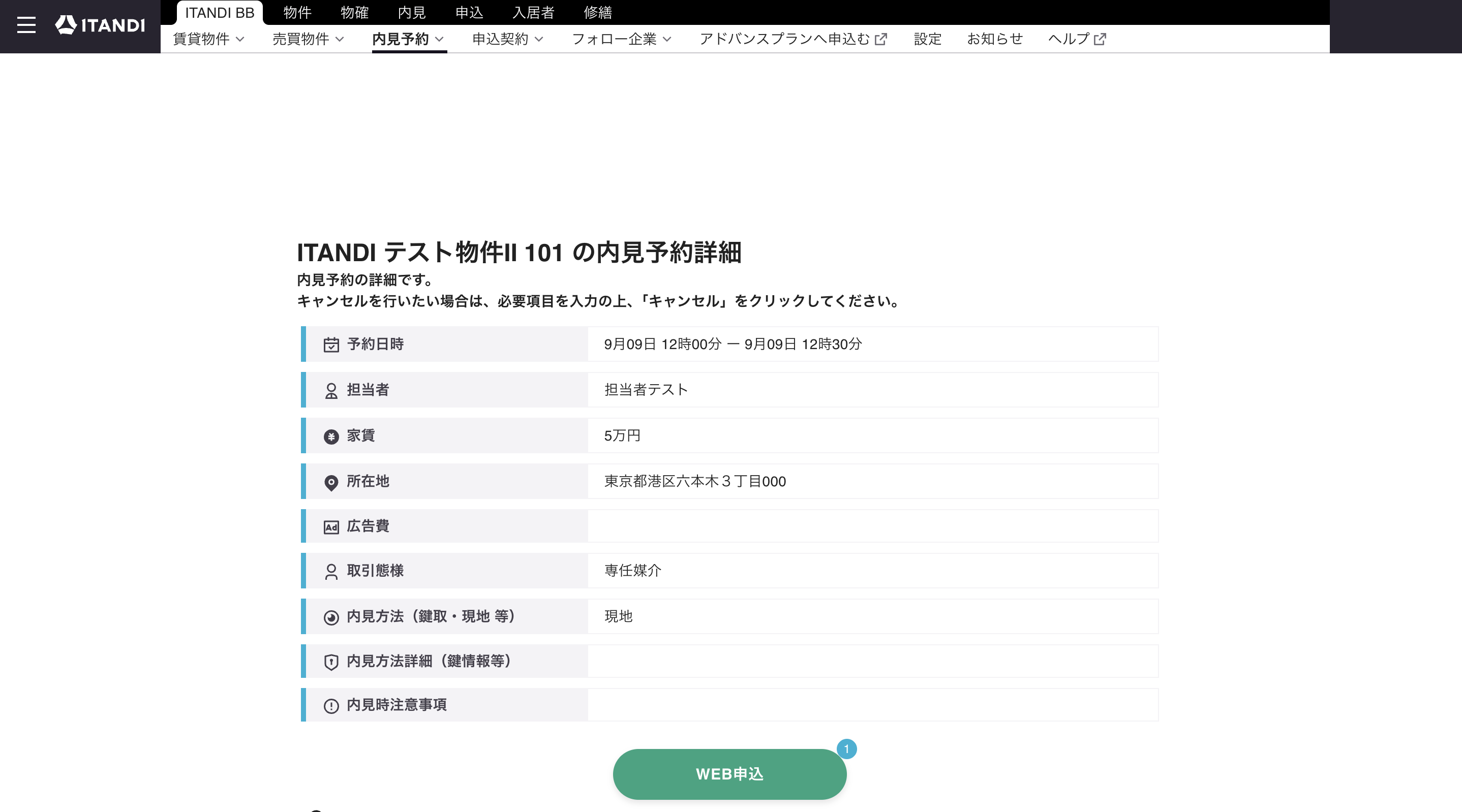This screenshot has width=1462, height=812.
Task: Expand the 申込契約 dropdown
Action: tap(508, 39)
